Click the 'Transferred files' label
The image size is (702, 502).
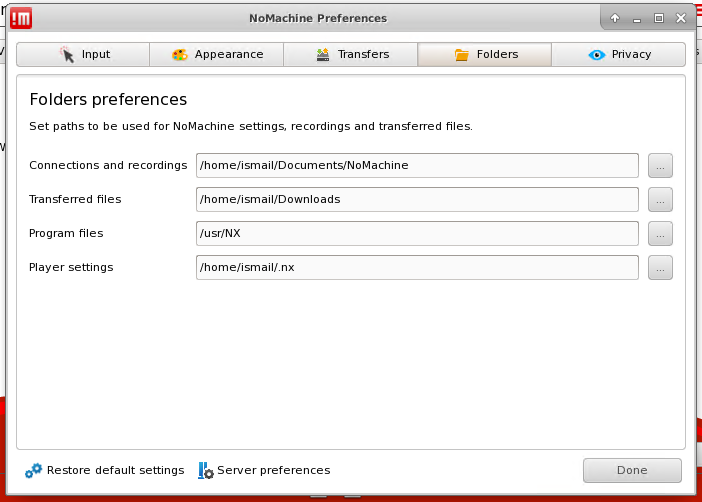pos(75,199)
